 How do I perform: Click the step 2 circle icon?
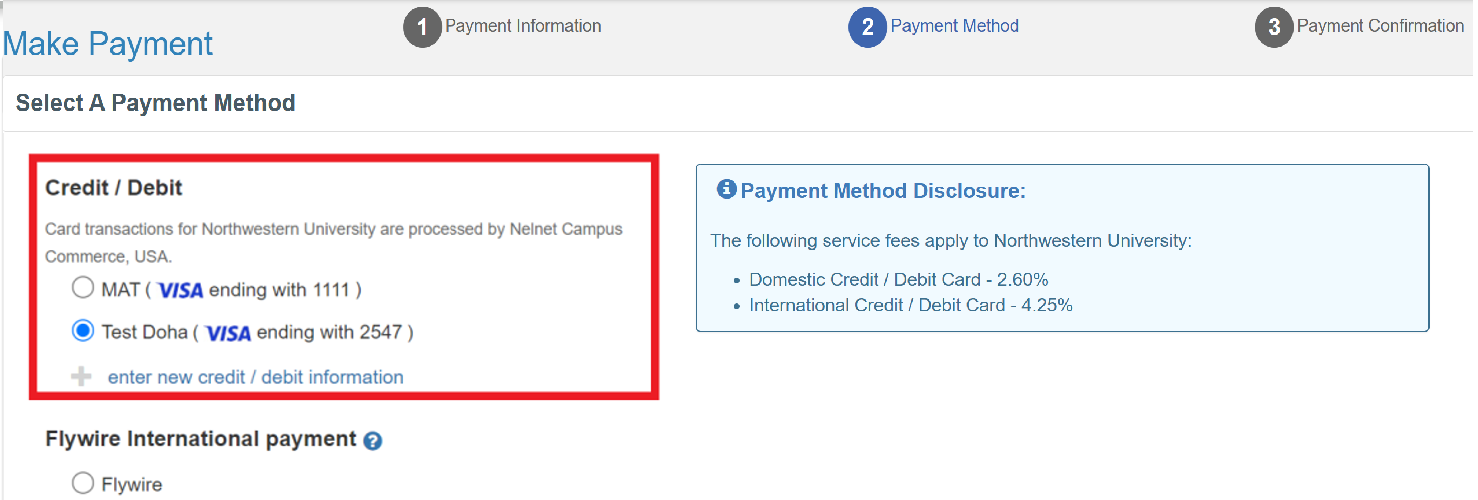868,28
